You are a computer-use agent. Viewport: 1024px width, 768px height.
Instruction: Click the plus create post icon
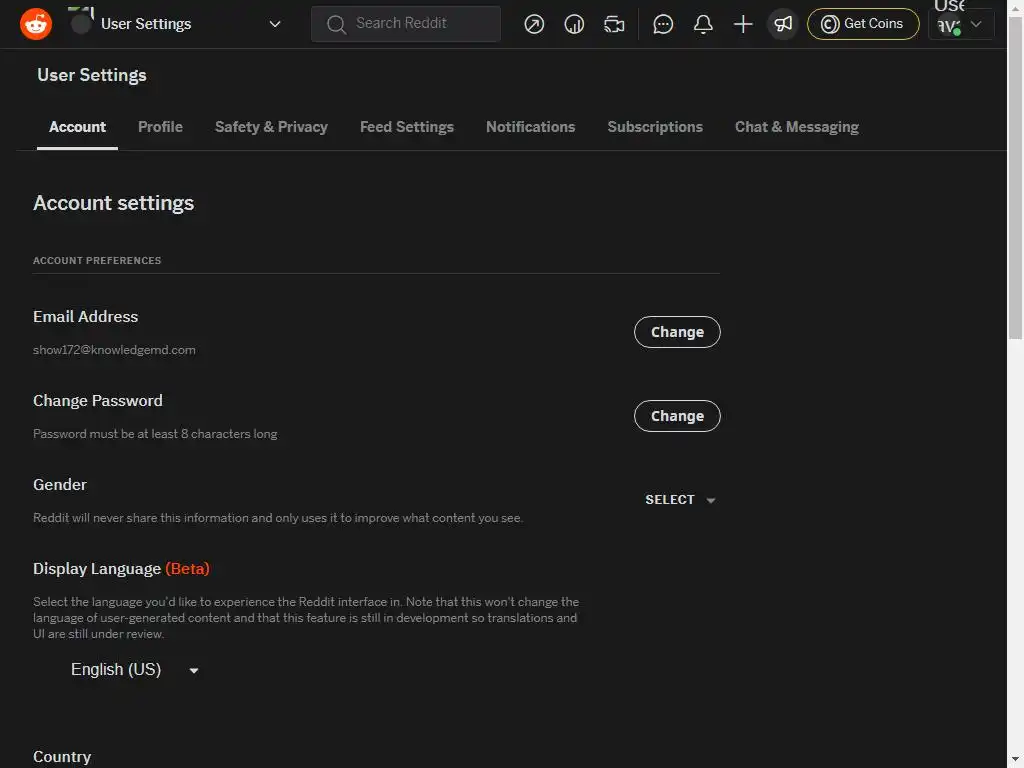(x=743, y=25)
